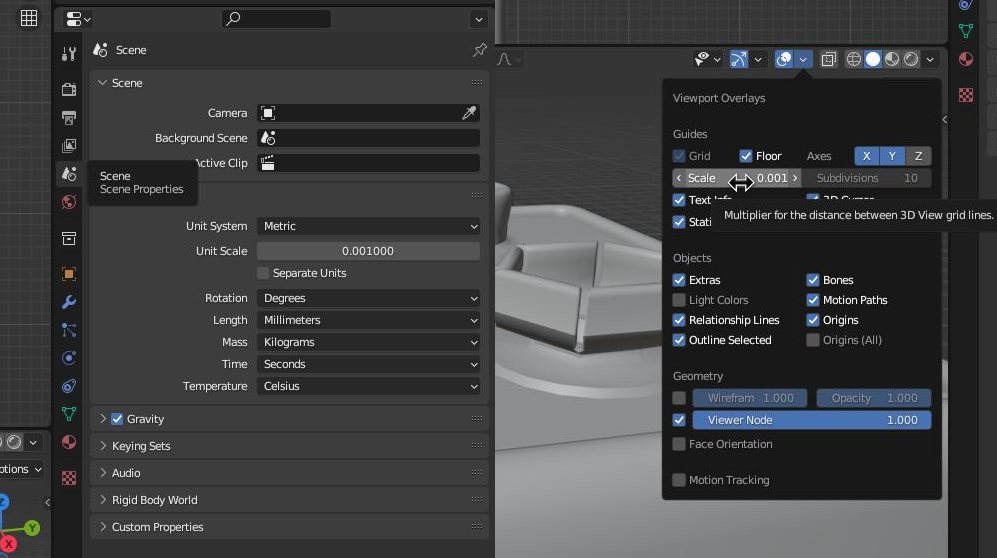997x558 pixels.
Task: Uncheck the Gravity checkbox
Action: (117, 419)
